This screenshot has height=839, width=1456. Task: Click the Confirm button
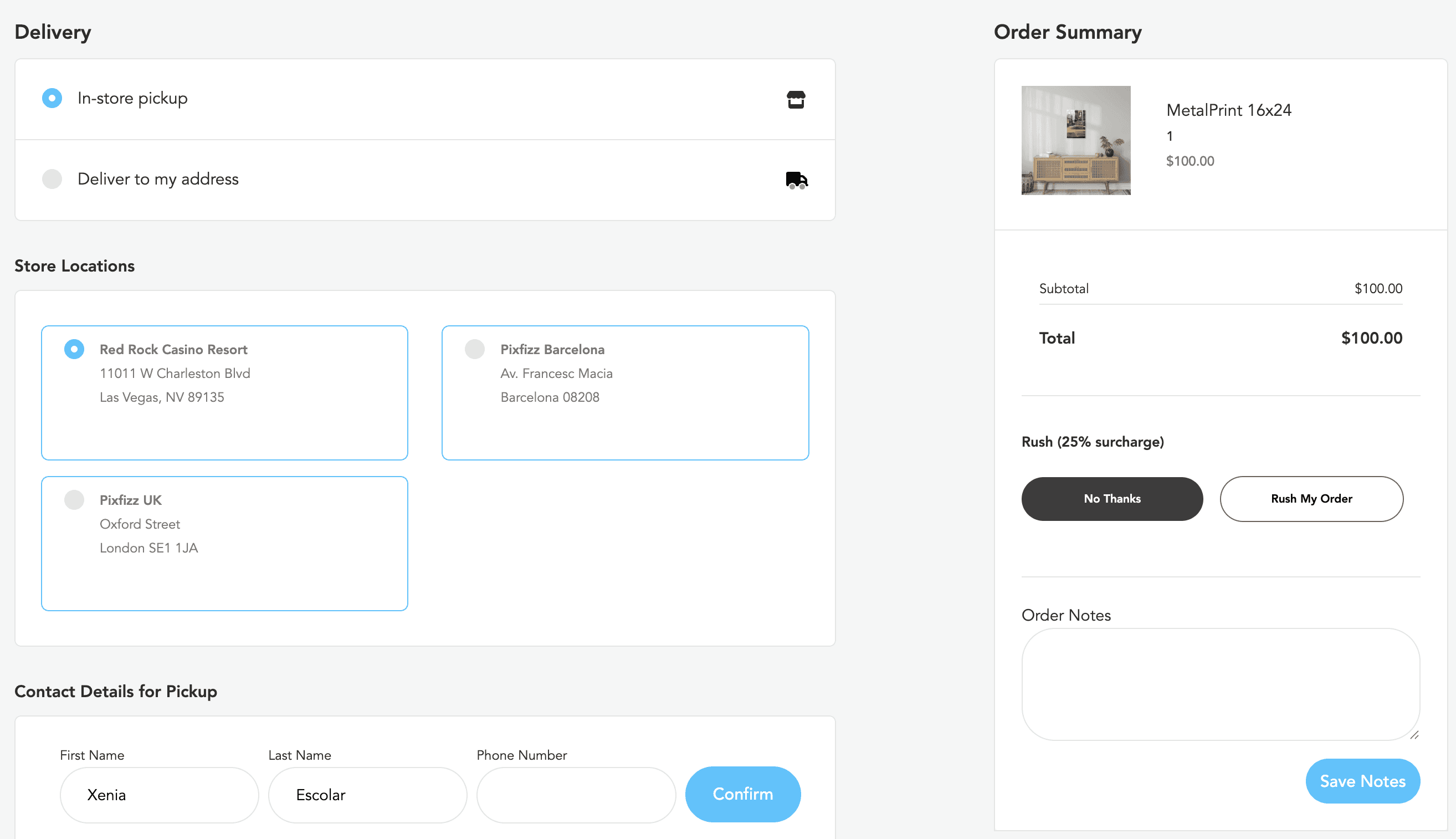click(x=742, y=794)
